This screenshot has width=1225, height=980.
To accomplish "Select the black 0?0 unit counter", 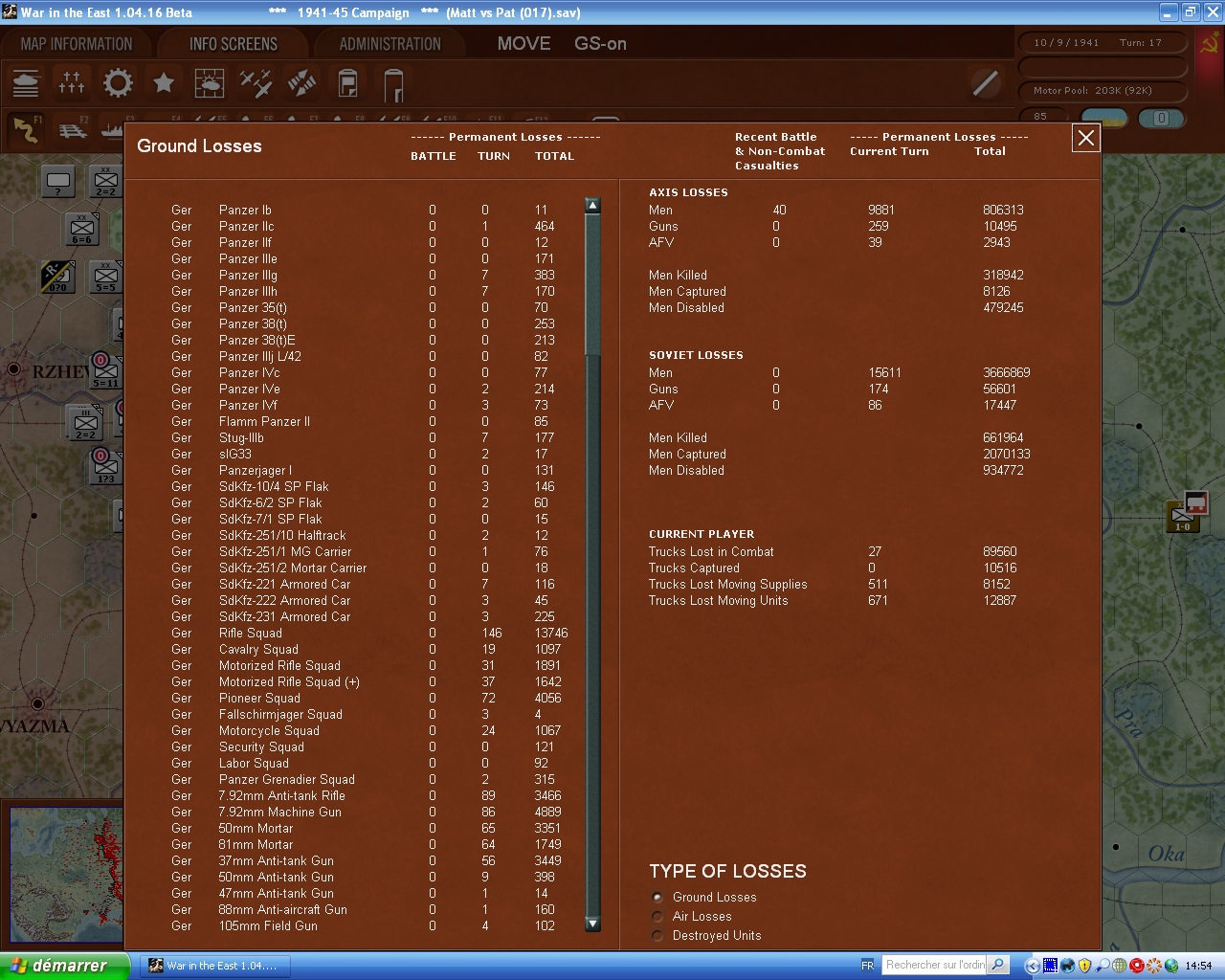I will (x=58, y=278).
